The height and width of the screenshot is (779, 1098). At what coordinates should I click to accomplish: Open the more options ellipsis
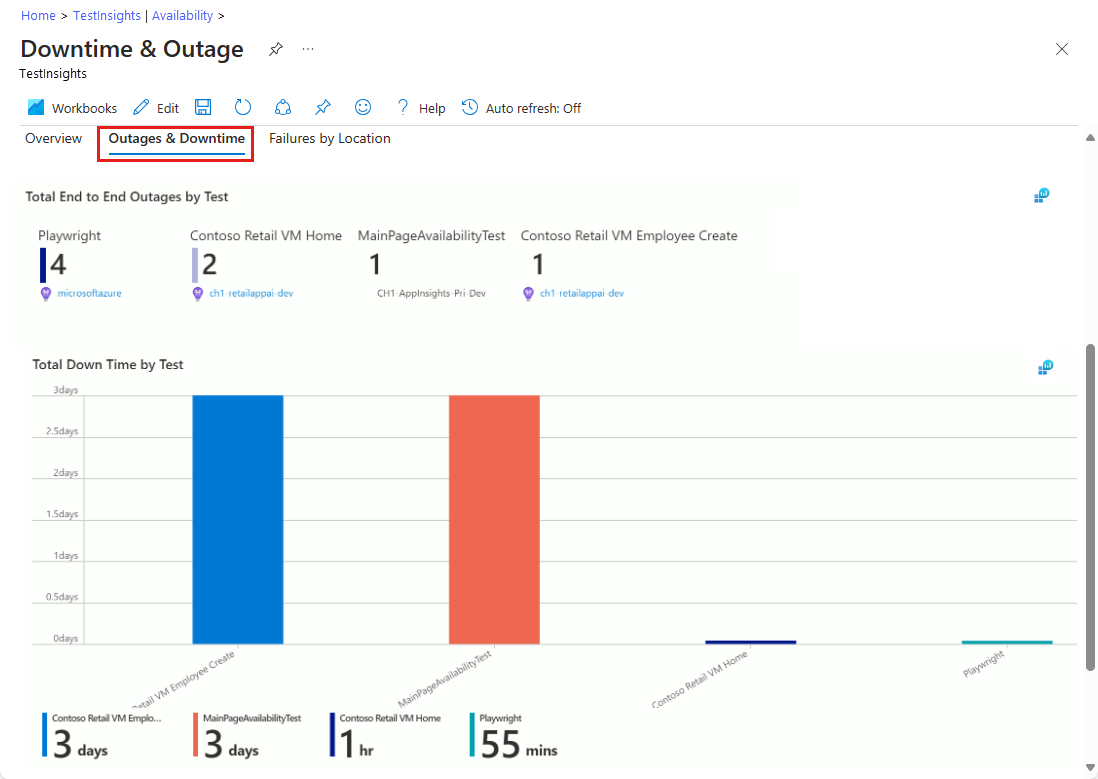(308, 49)
